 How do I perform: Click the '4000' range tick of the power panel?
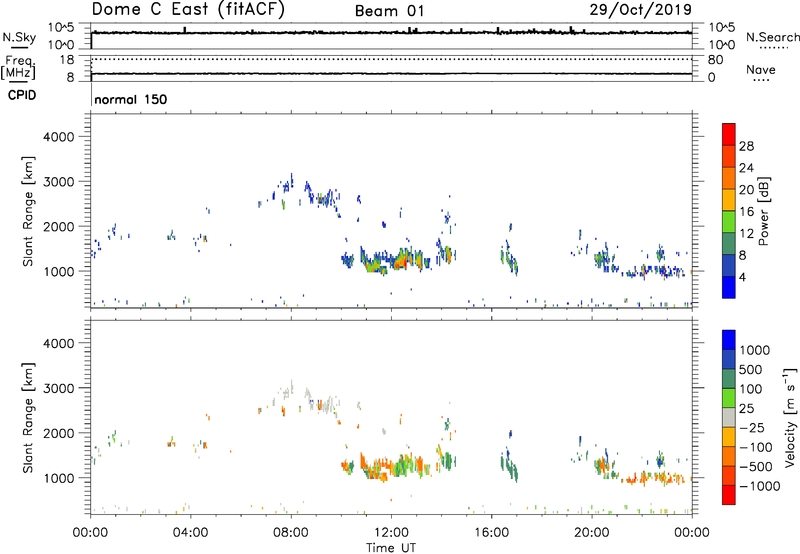[59, 137]
